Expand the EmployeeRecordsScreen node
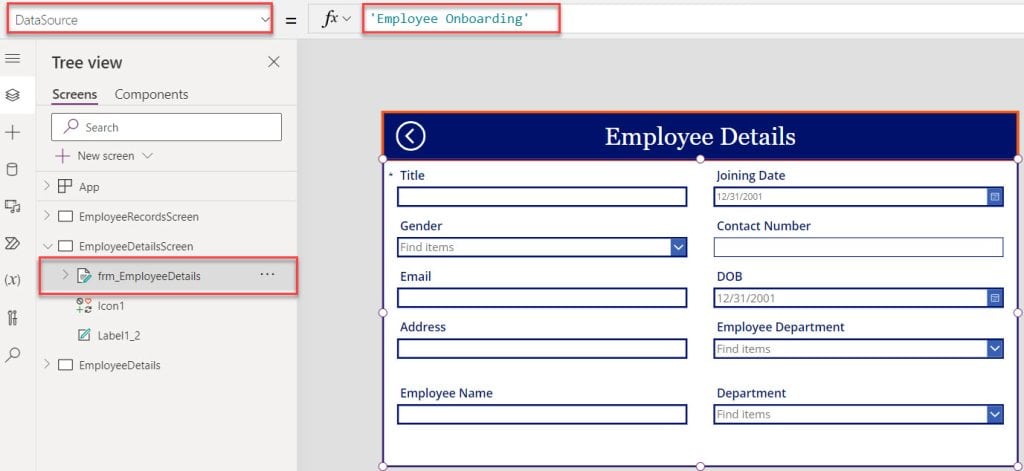The image size is (1024, 471). (x=46, y=216)
